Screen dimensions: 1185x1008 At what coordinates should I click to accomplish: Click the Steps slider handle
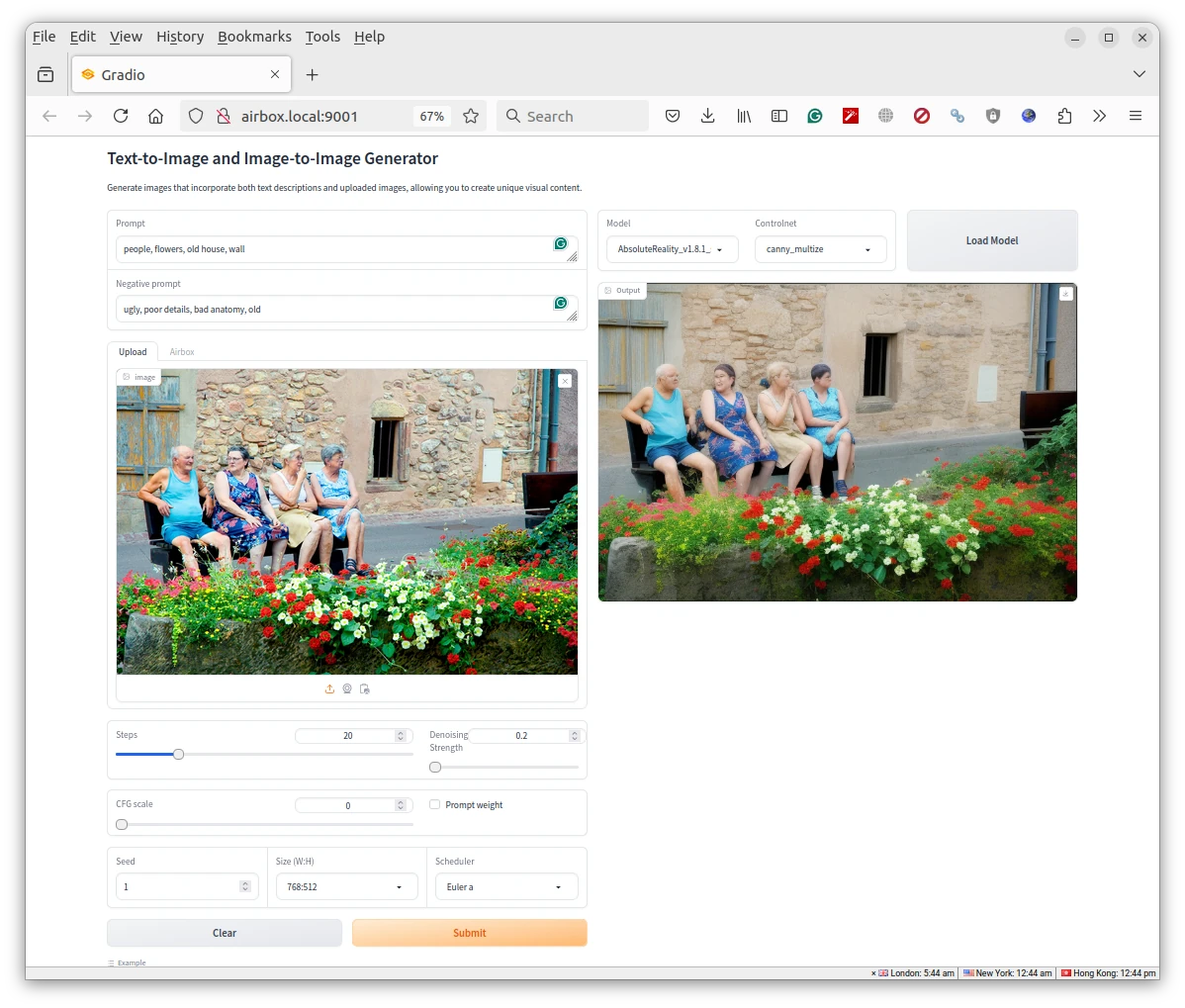click(178, 754)
